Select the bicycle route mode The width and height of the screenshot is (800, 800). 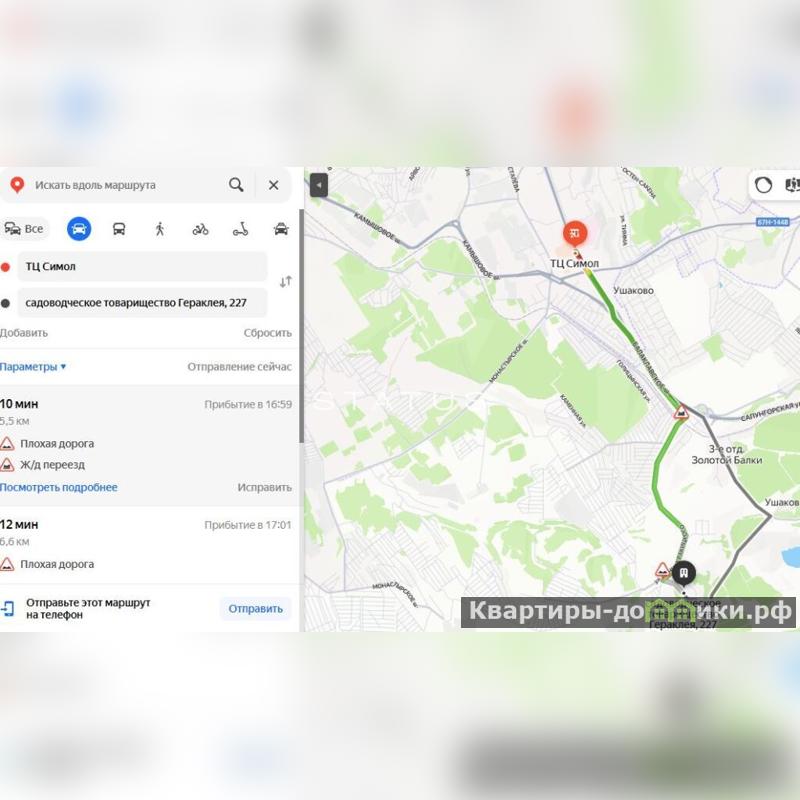click(200, 229)
